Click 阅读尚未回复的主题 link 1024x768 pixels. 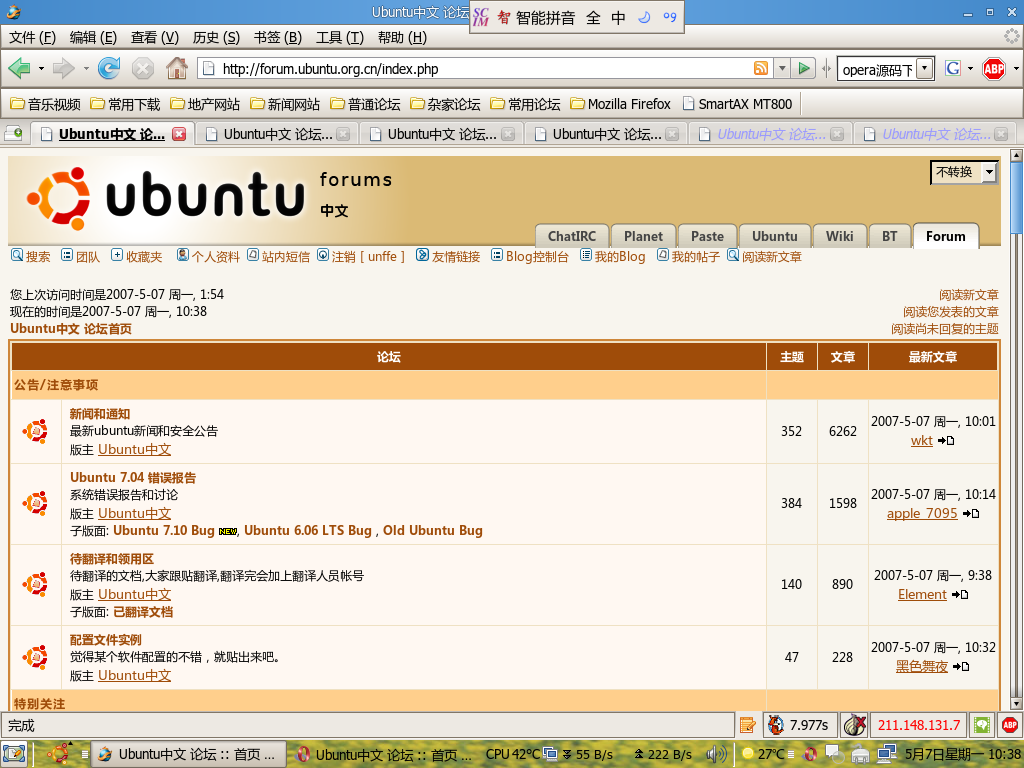[944, 328]
